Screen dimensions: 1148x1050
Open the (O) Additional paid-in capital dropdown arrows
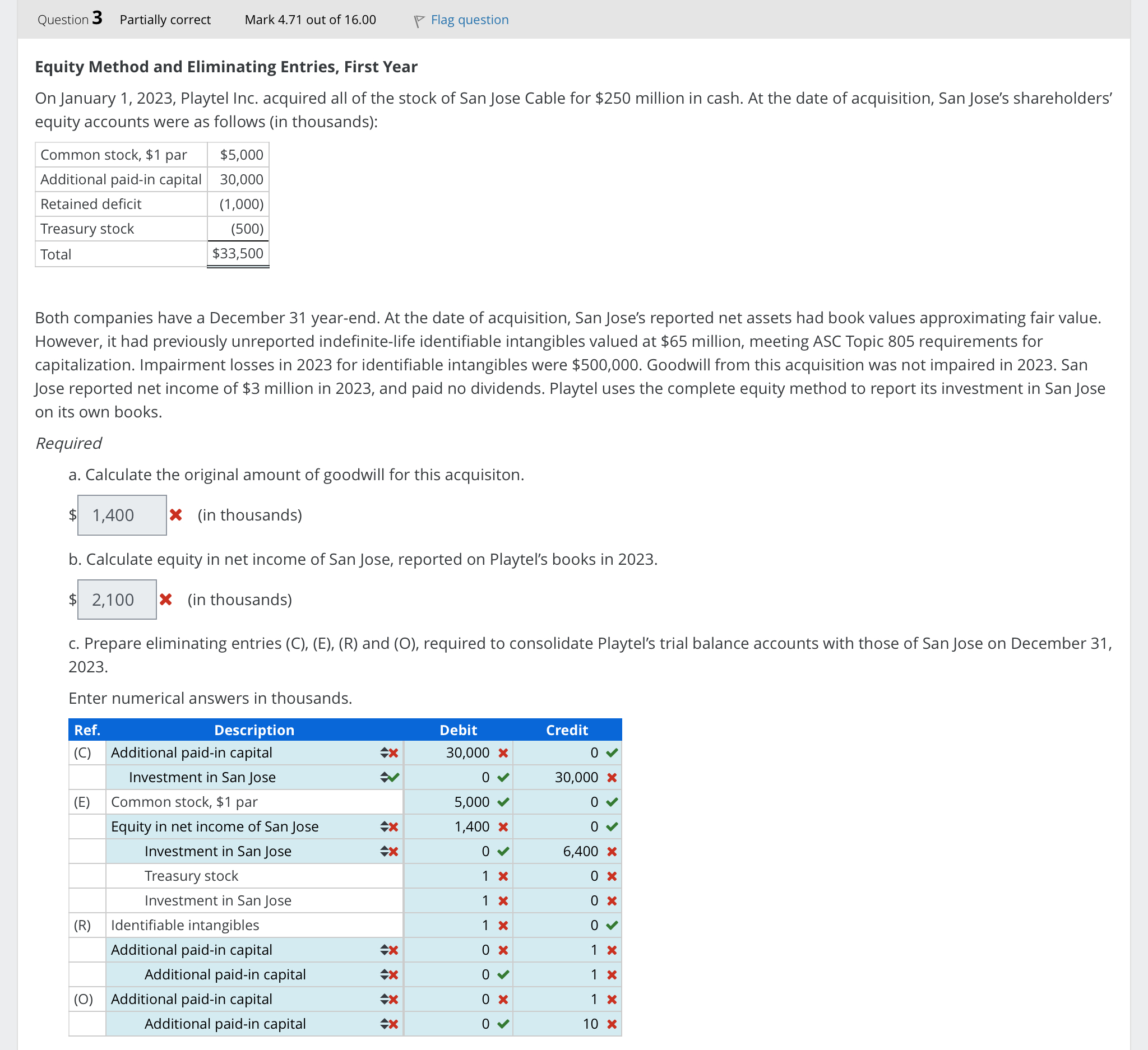[x=385, y=1000]
